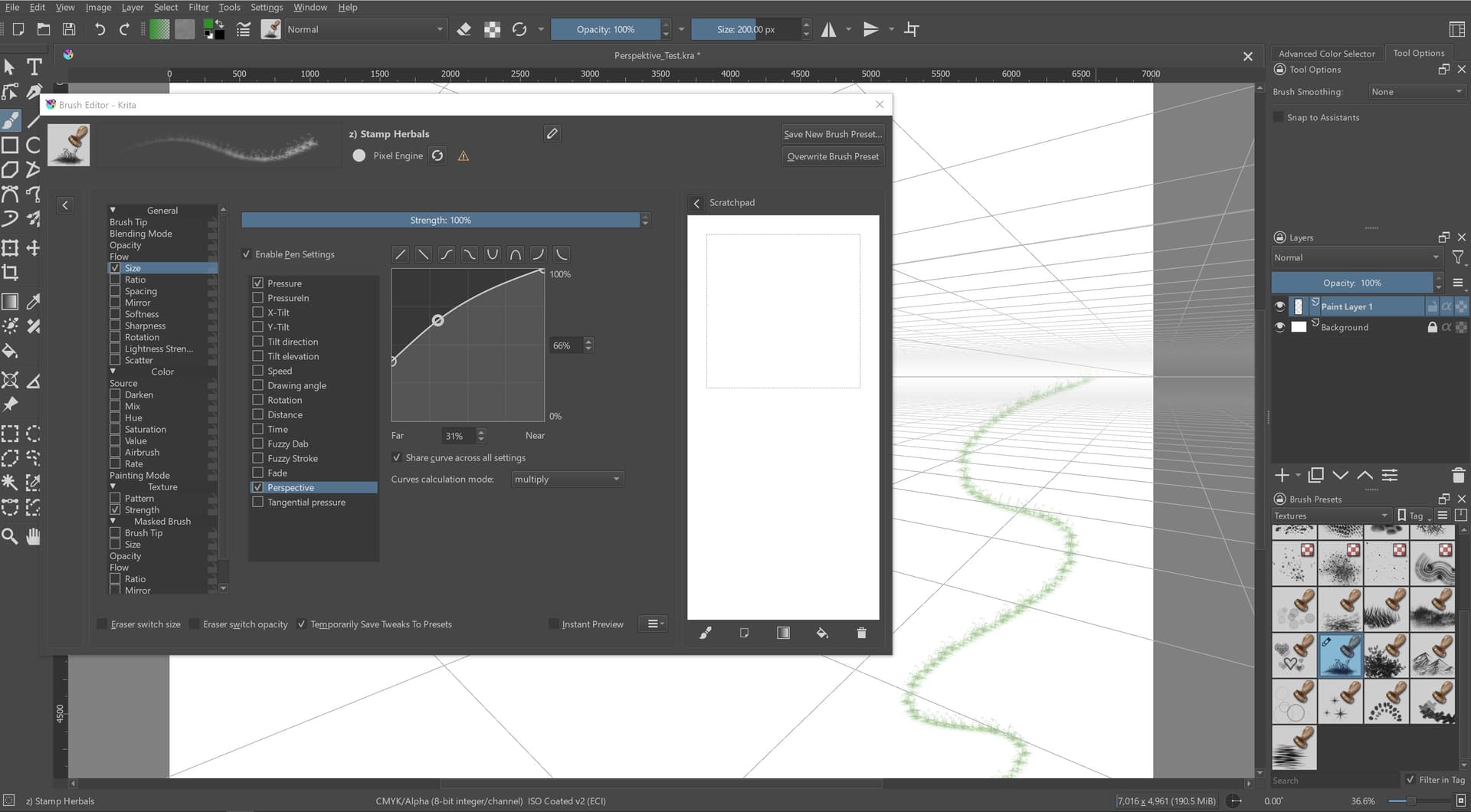The width and height of the screenshot is (1471, 812).
Task: Activate the Pan hand tool
Action: click(x=34, y=536)
